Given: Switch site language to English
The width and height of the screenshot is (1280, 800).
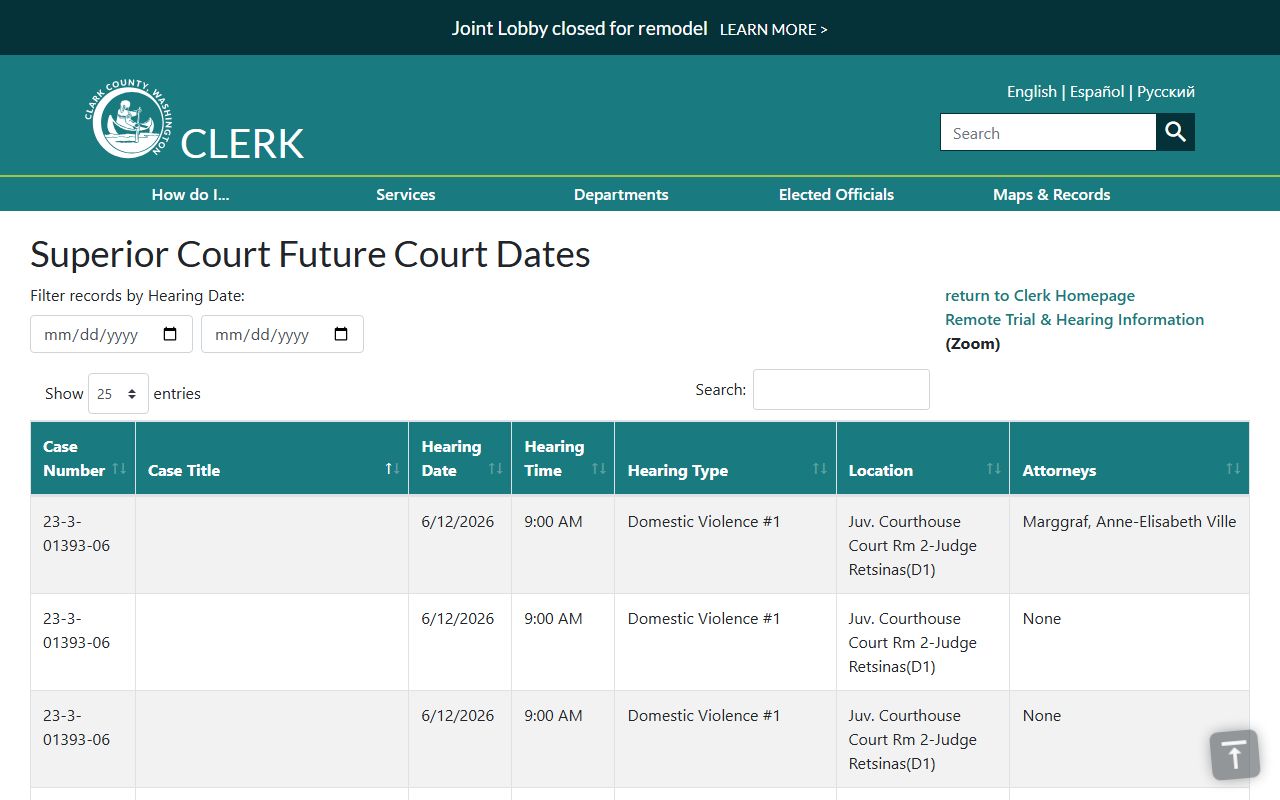Looking at the screenshot, I should (x=1032, y=92).
